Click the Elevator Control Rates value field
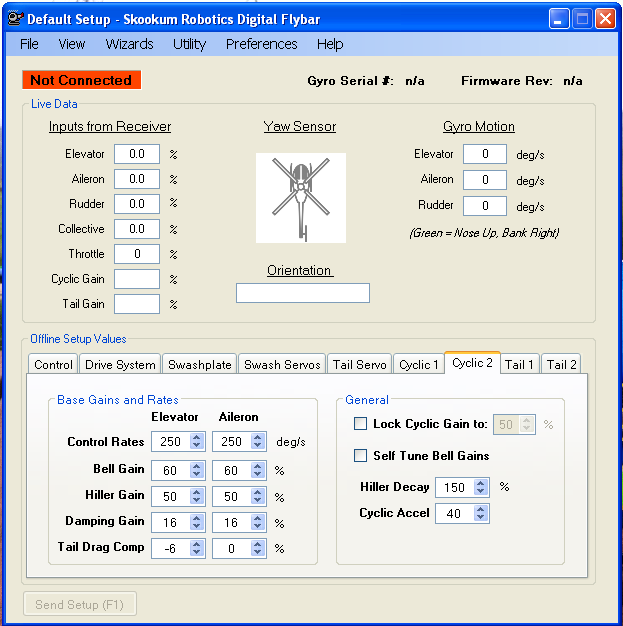The width and height of the screenshot is (623, 626). click(171, 442)
